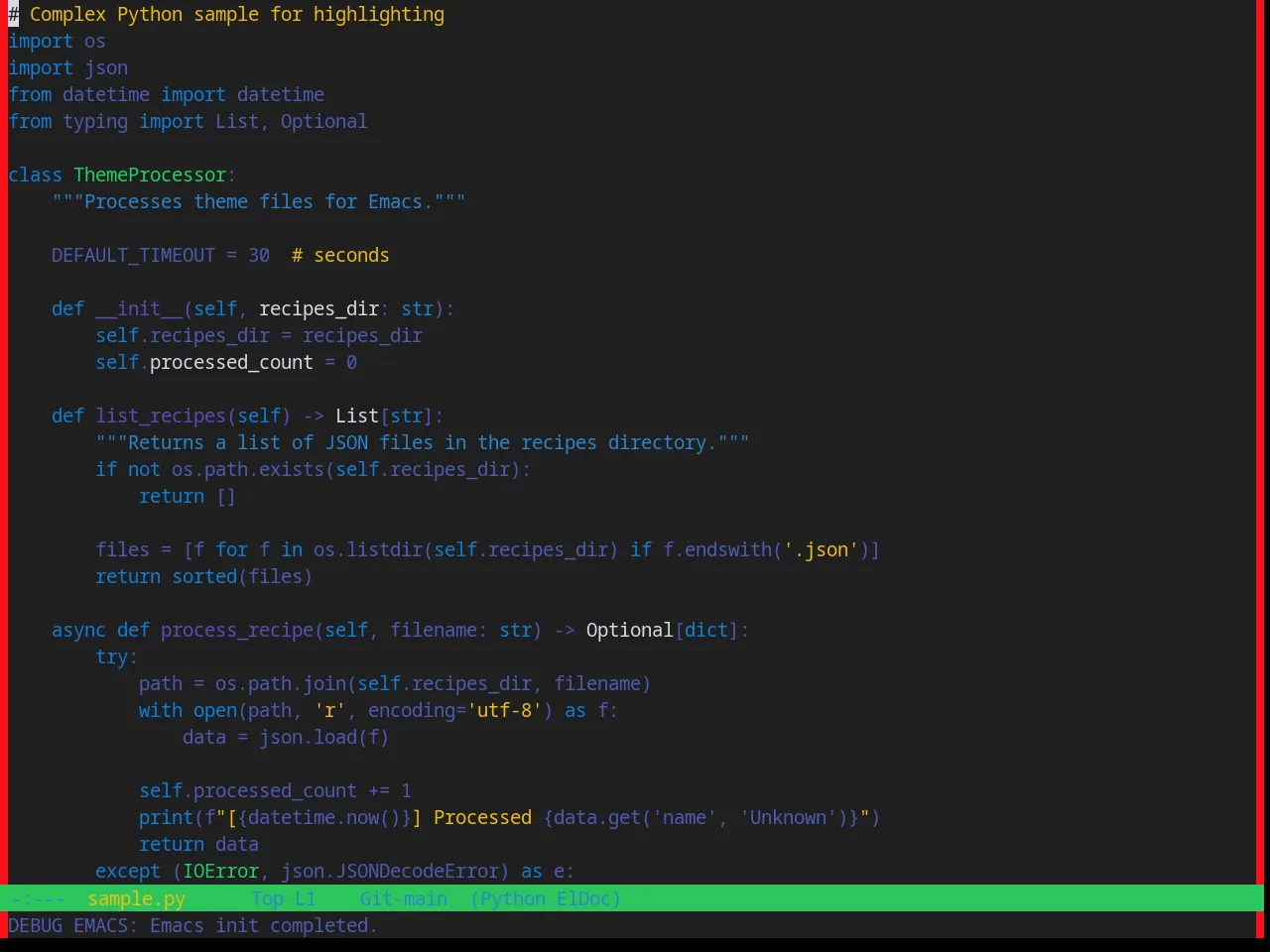Place cursor on 'import os' line
The image size is (1270, 952).
coord(57,41)
